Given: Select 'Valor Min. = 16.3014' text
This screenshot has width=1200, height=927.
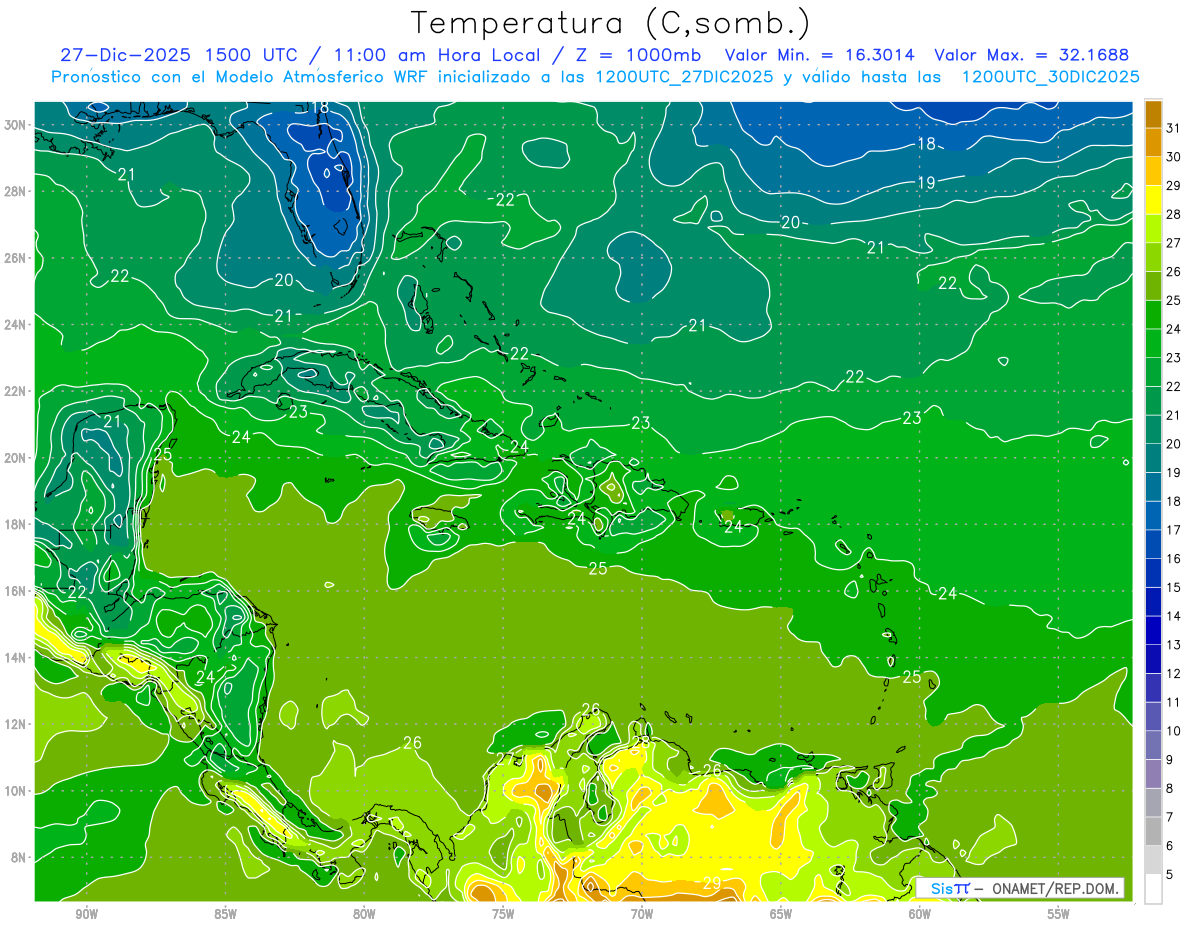Looking at the screenshot, I should point(820,55).
